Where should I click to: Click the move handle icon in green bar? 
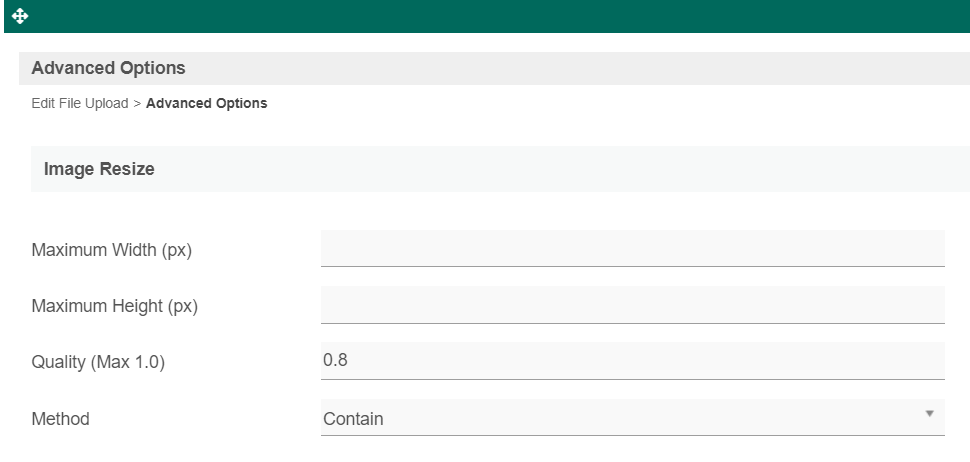(x=20, y=16)
